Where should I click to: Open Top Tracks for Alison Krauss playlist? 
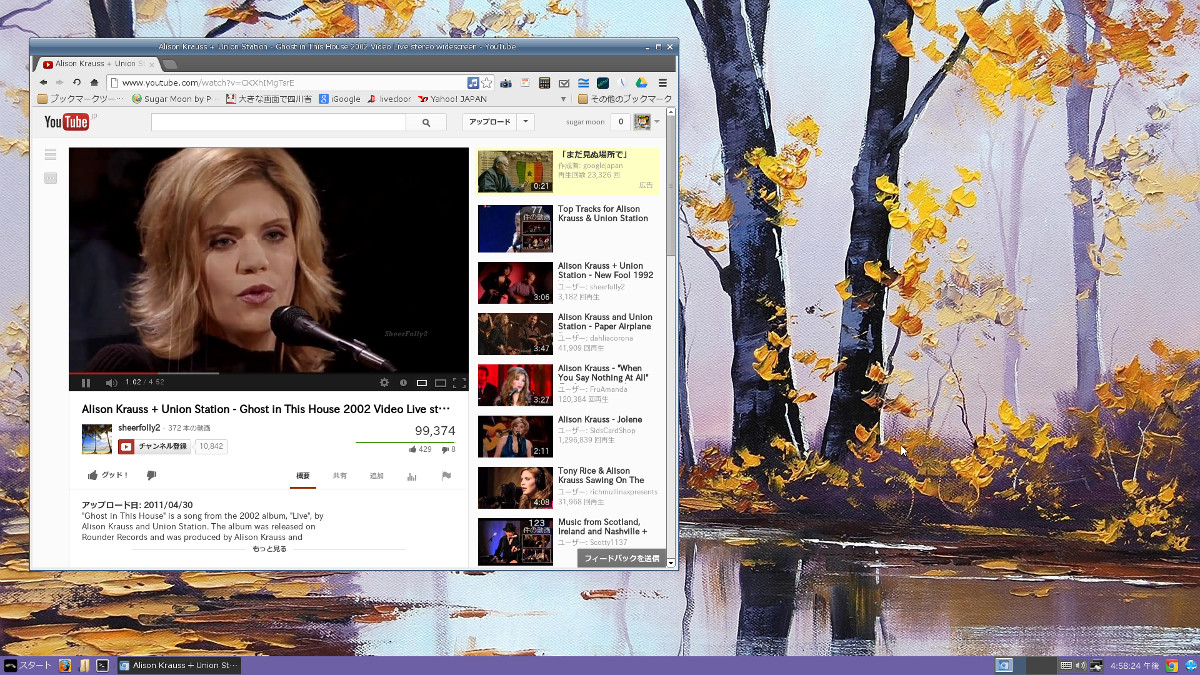(x=603, y=214)
